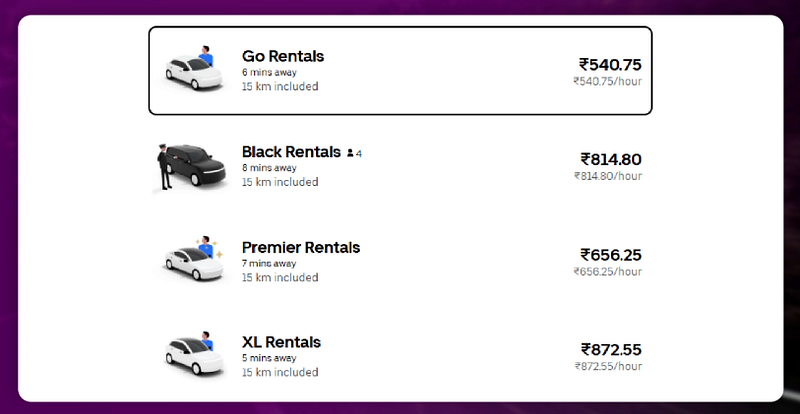Click the Premier Rentals sparkling car icon
Image resolution: width=800 pixels, height=414 pixels.
pyautogui.click(x=194, y=258)
